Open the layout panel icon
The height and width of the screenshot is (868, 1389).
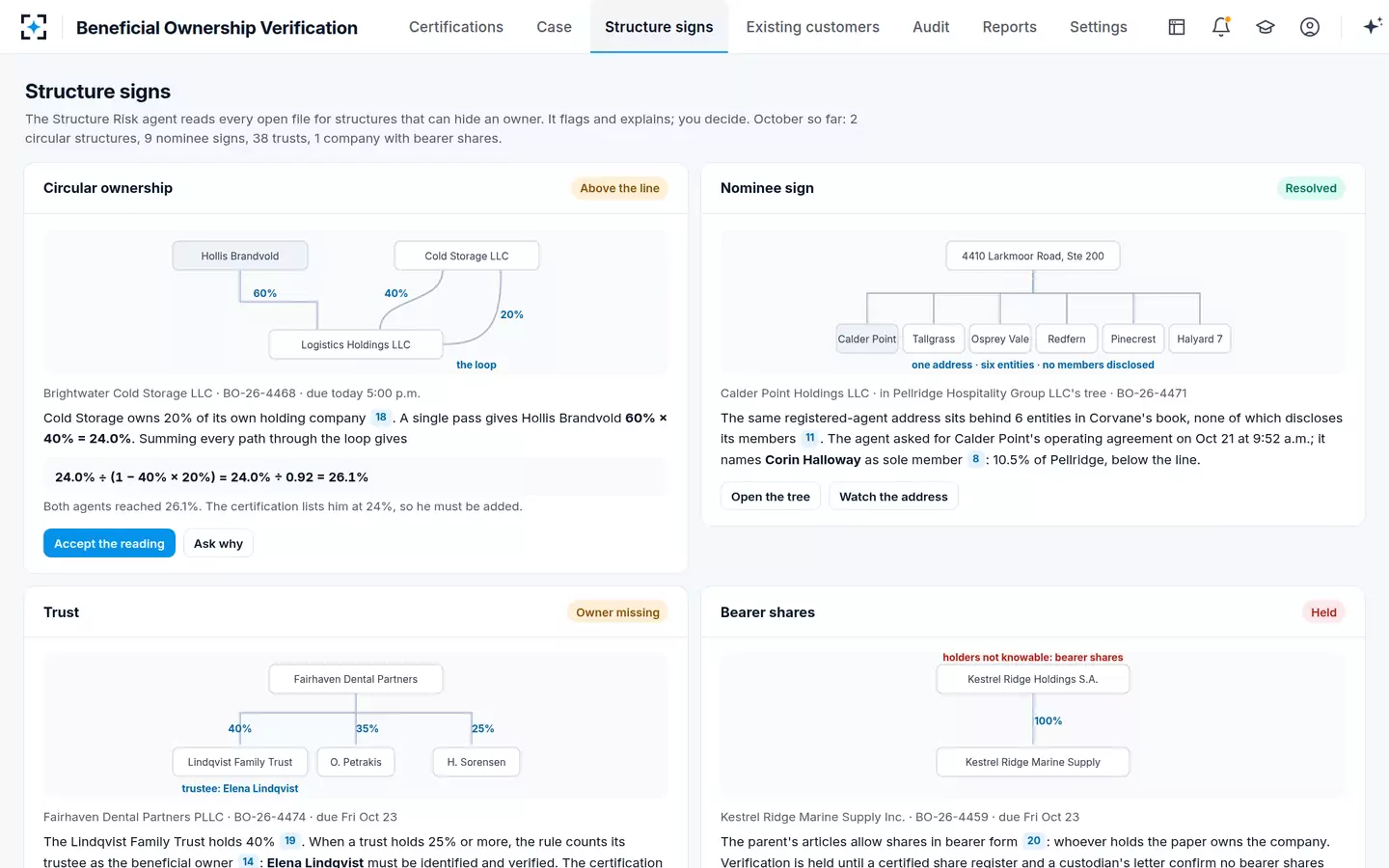coord(1177,27)
